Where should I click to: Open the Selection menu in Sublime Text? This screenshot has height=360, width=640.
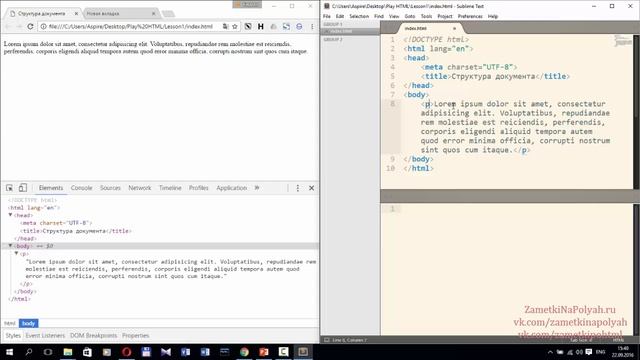pos(359,16)
